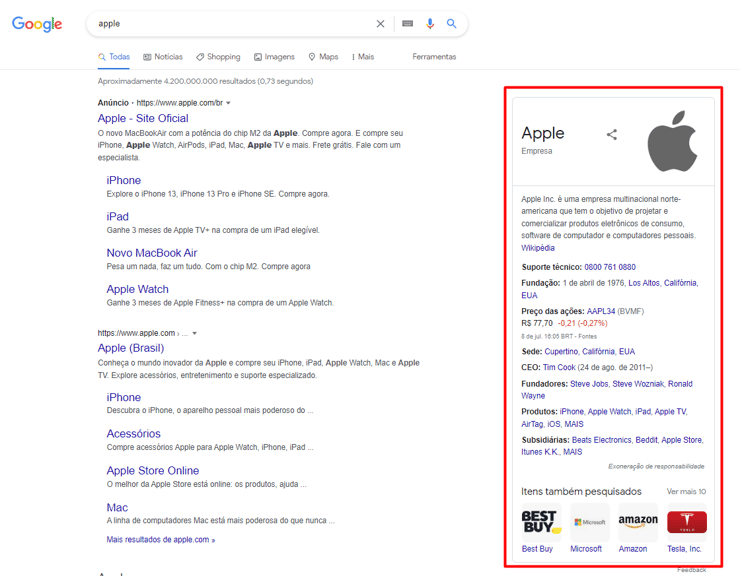Viewport: 740px width, 576px height.
Task: Open Apple Store Online sitelink
Action: 153,471
